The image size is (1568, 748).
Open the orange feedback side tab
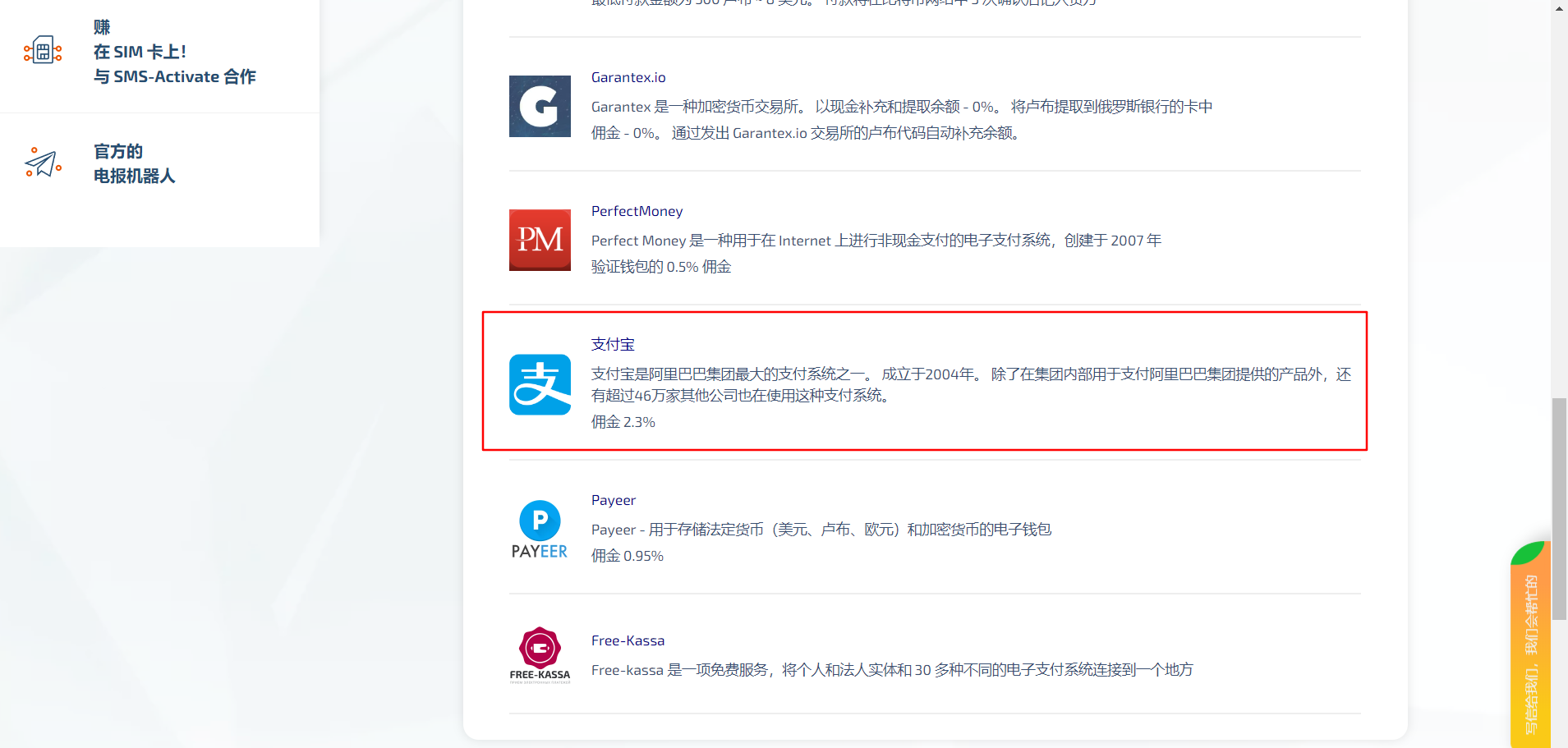click(1530, 645)
